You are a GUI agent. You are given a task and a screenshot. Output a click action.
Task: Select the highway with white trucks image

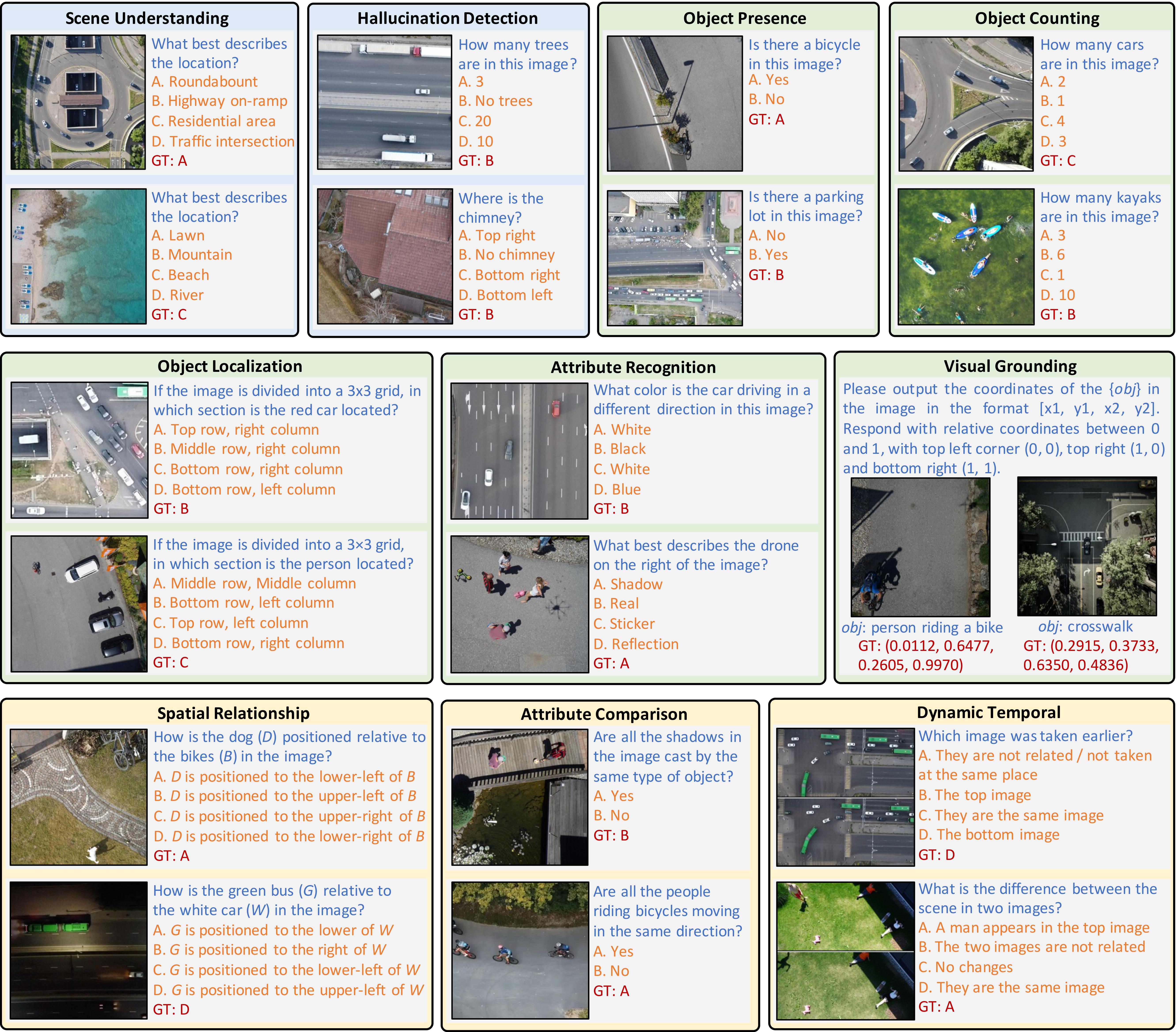[x=384, y=103]
